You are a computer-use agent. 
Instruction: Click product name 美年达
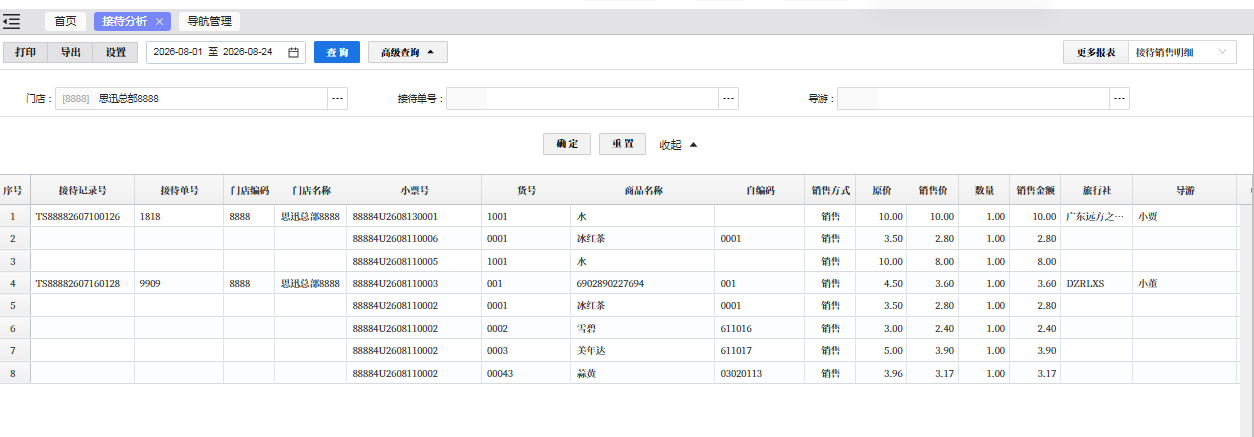point(593,351)
